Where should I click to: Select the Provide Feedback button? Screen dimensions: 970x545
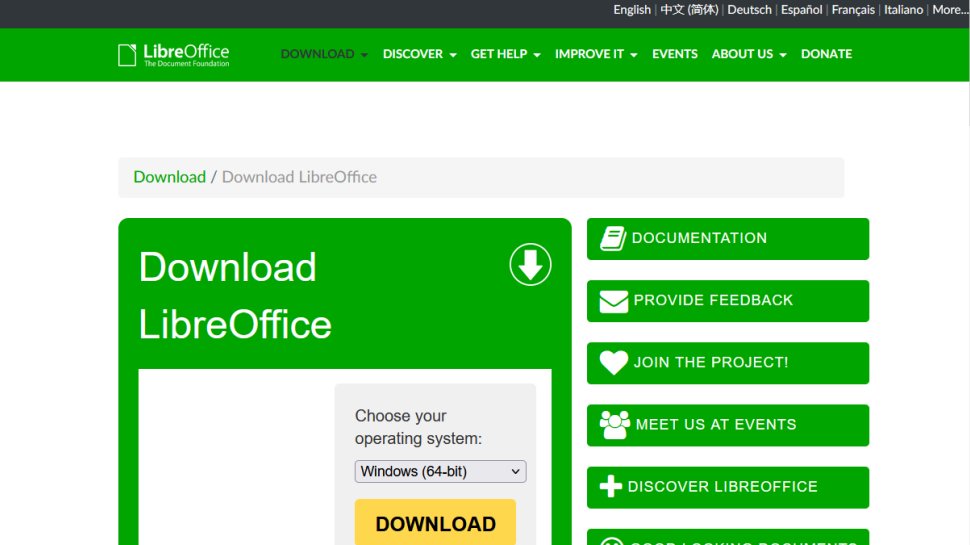click(728, 301)
